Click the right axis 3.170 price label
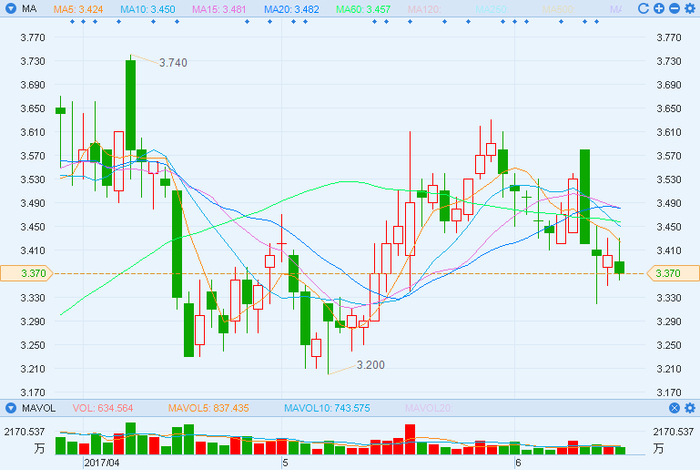 (668, 393)
